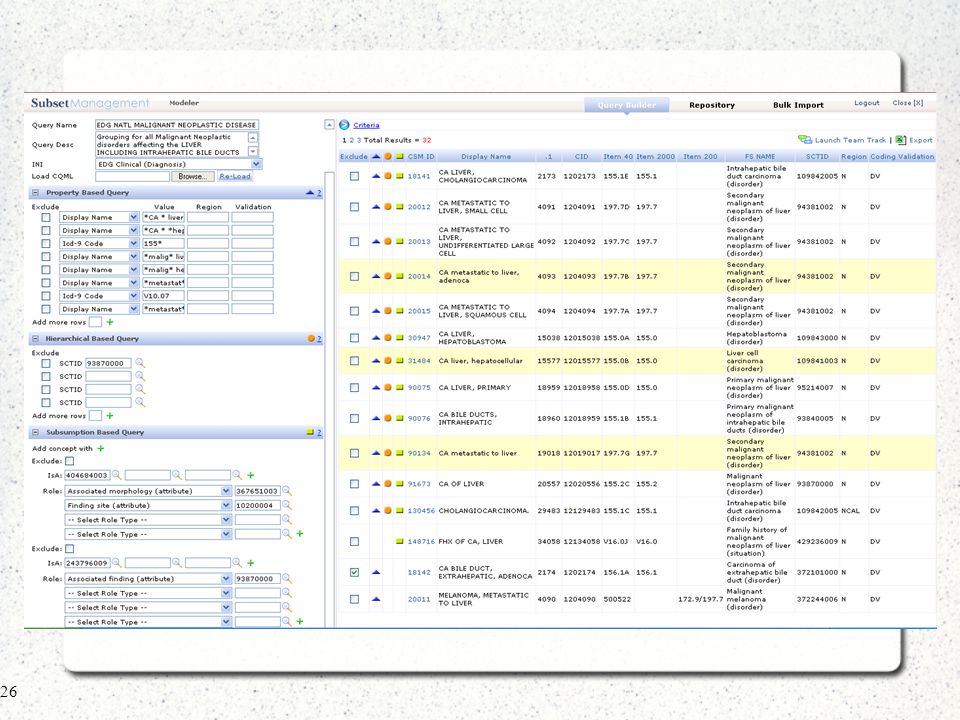Screen dimensions: 960x720
Task: Check Exclude for CA liver, hepatocellular row
Action: pos(354,361)
